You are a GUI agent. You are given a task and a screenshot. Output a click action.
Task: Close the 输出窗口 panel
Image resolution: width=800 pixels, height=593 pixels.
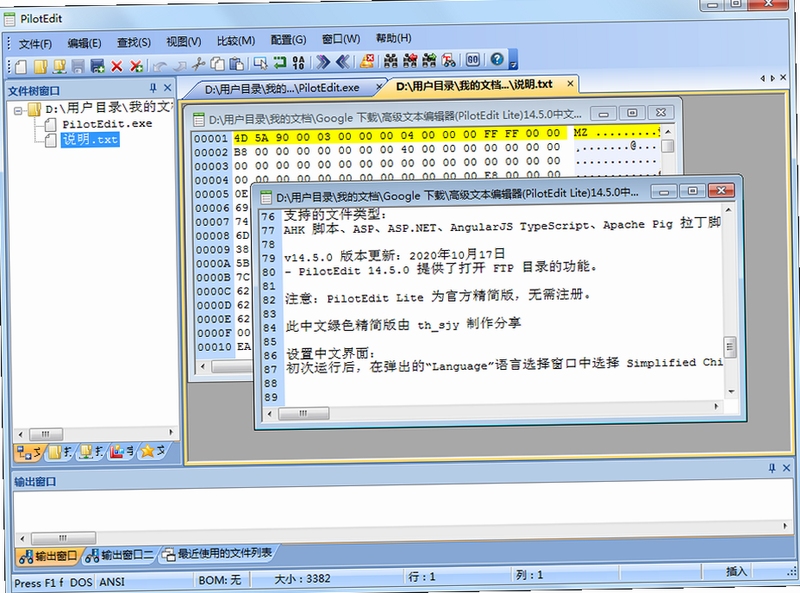pos(786,467)
